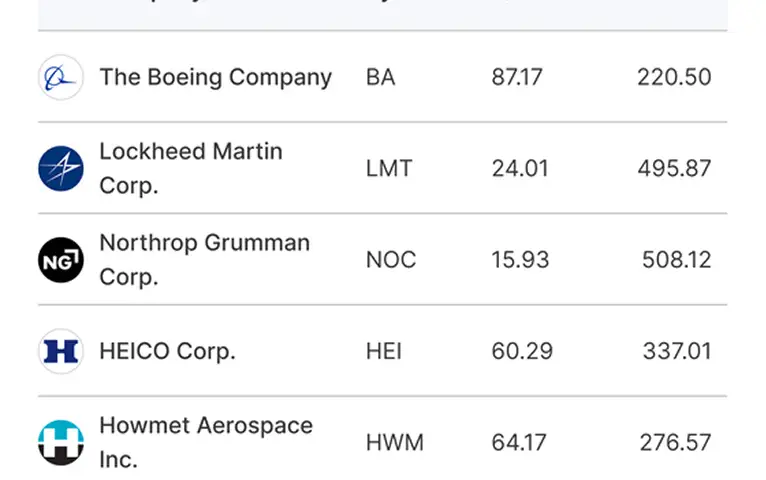Open HEICO Corp. company link
The width and height of the screenshot is (766, 480).
click(168, 351)
